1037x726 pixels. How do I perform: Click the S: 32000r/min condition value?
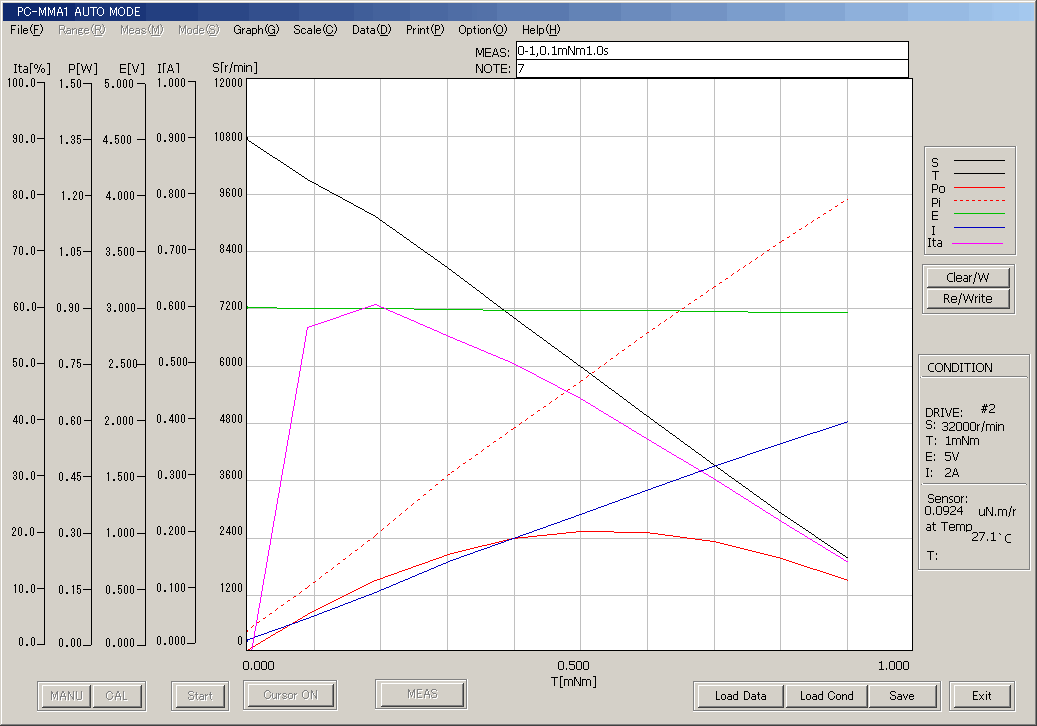coord(964,426)
